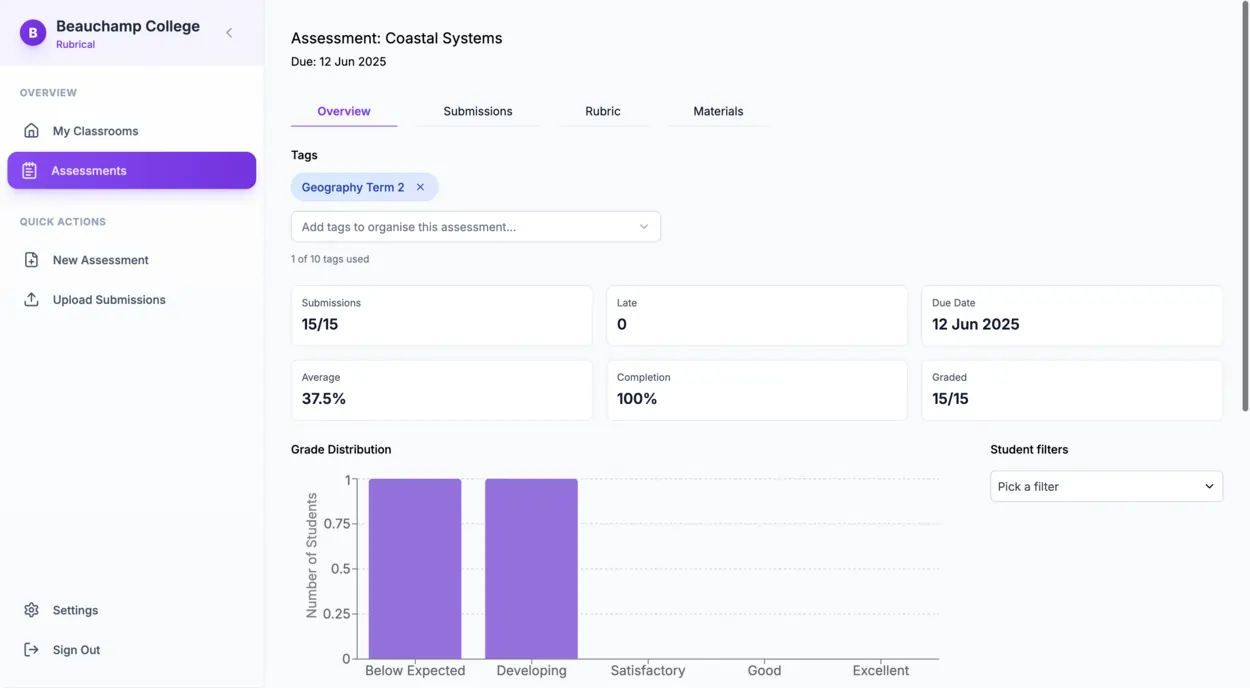Switch to the Submissions tab
1250x688 pixels.
pyautogui.click(x=477, y=111)
